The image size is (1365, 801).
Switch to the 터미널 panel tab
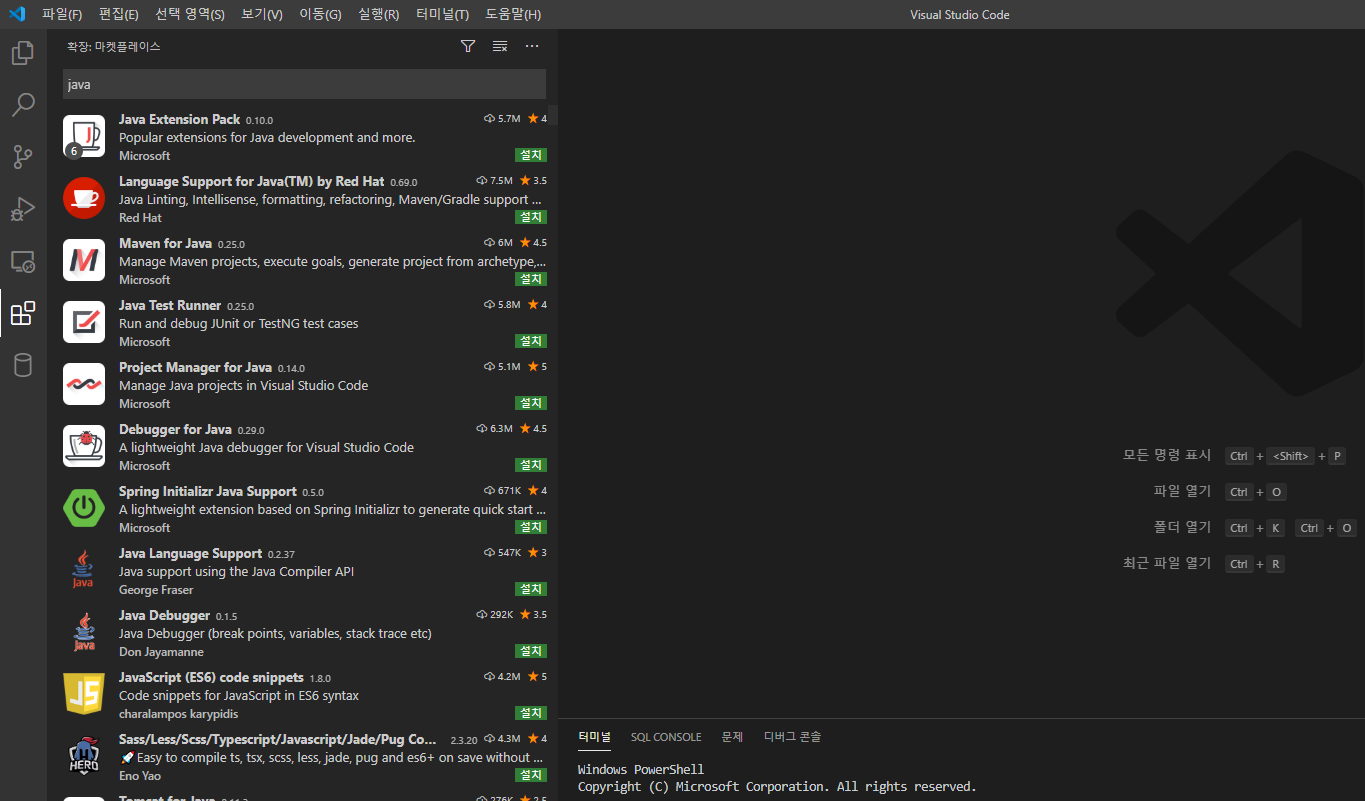click(x=594, y=737)
